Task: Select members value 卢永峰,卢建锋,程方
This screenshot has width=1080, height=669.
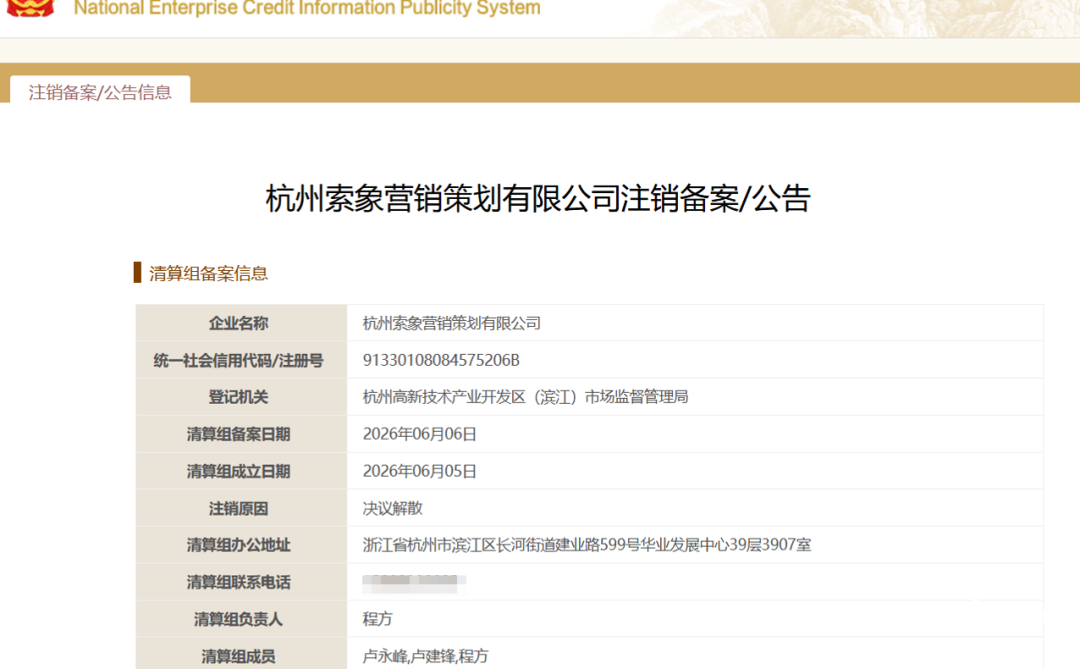Action: tap(425, 657)
